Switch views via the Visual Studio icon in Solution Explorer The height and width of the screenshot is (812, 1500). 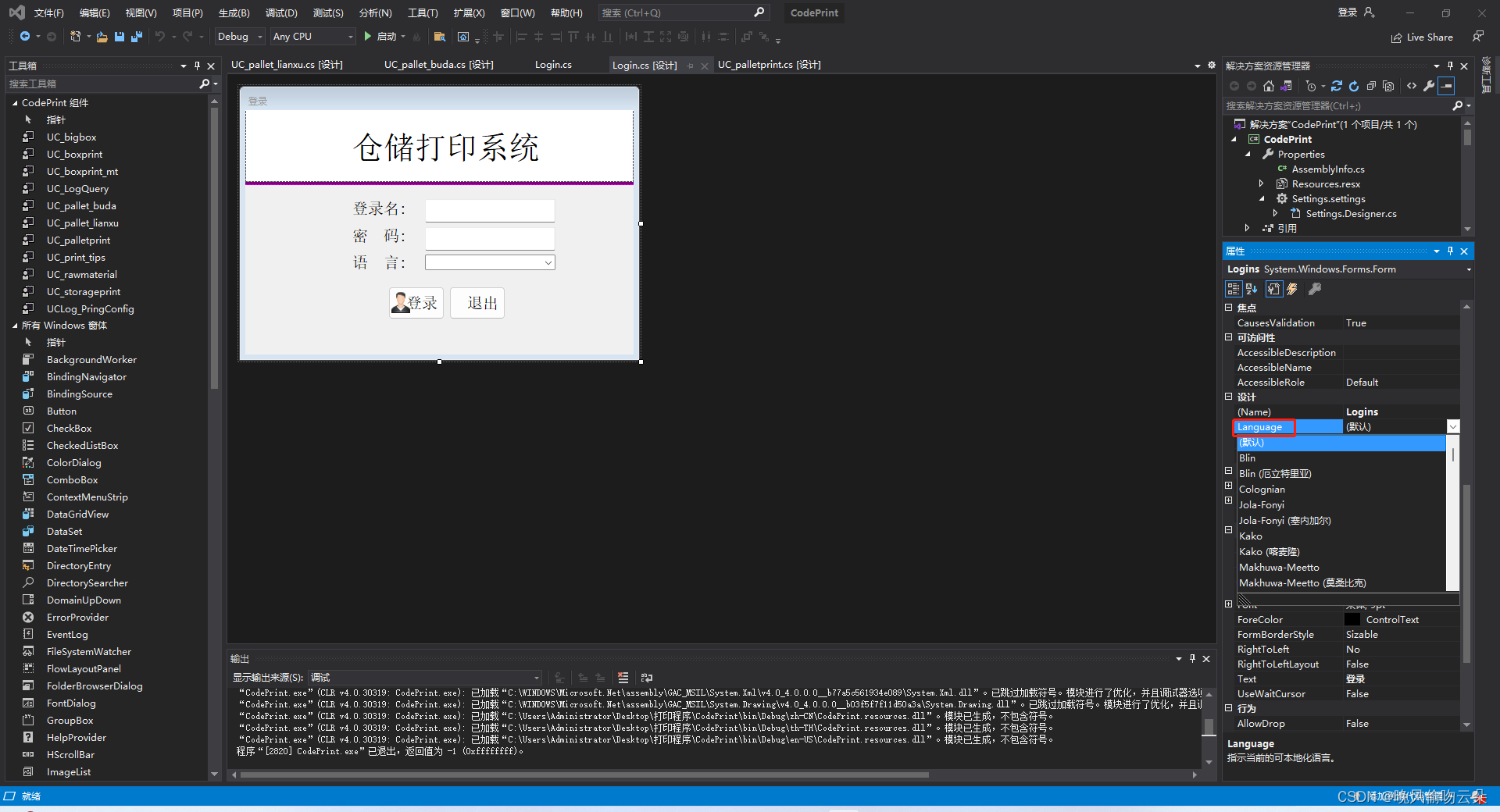tap(1286, 86)
